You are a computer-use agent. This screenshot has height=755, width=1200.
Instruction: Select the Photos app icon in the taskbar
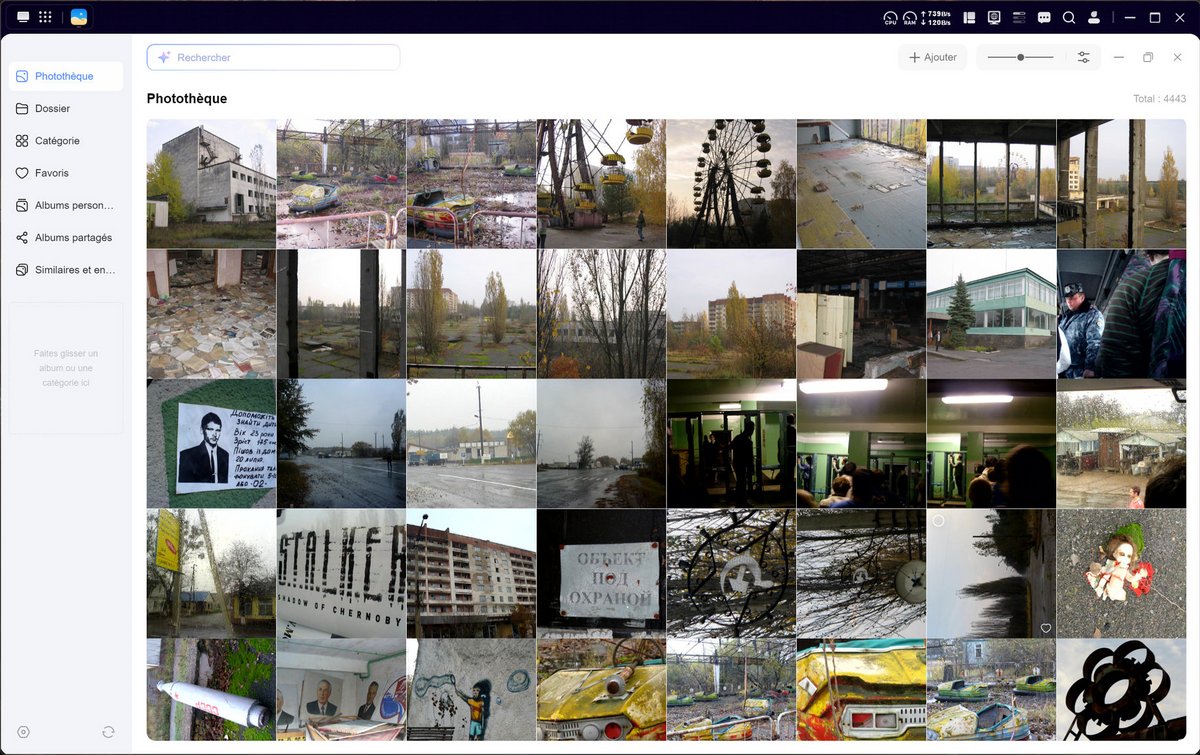click(x=78, y=17)
